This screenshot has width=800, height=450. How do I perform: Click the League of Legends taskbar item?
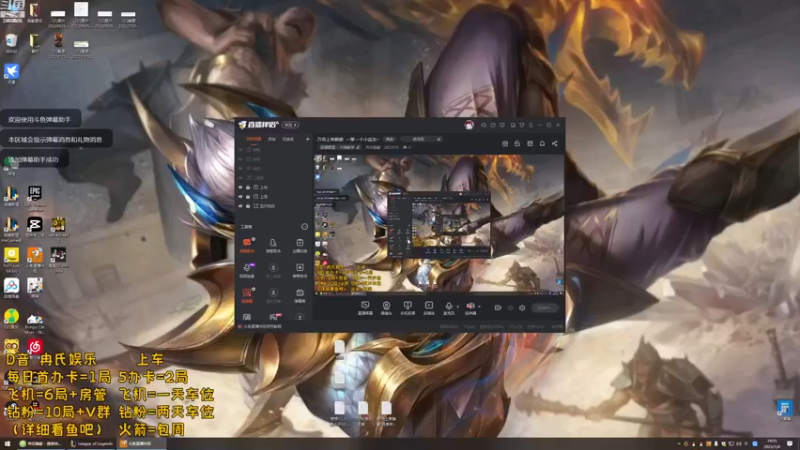click(92, 444)
